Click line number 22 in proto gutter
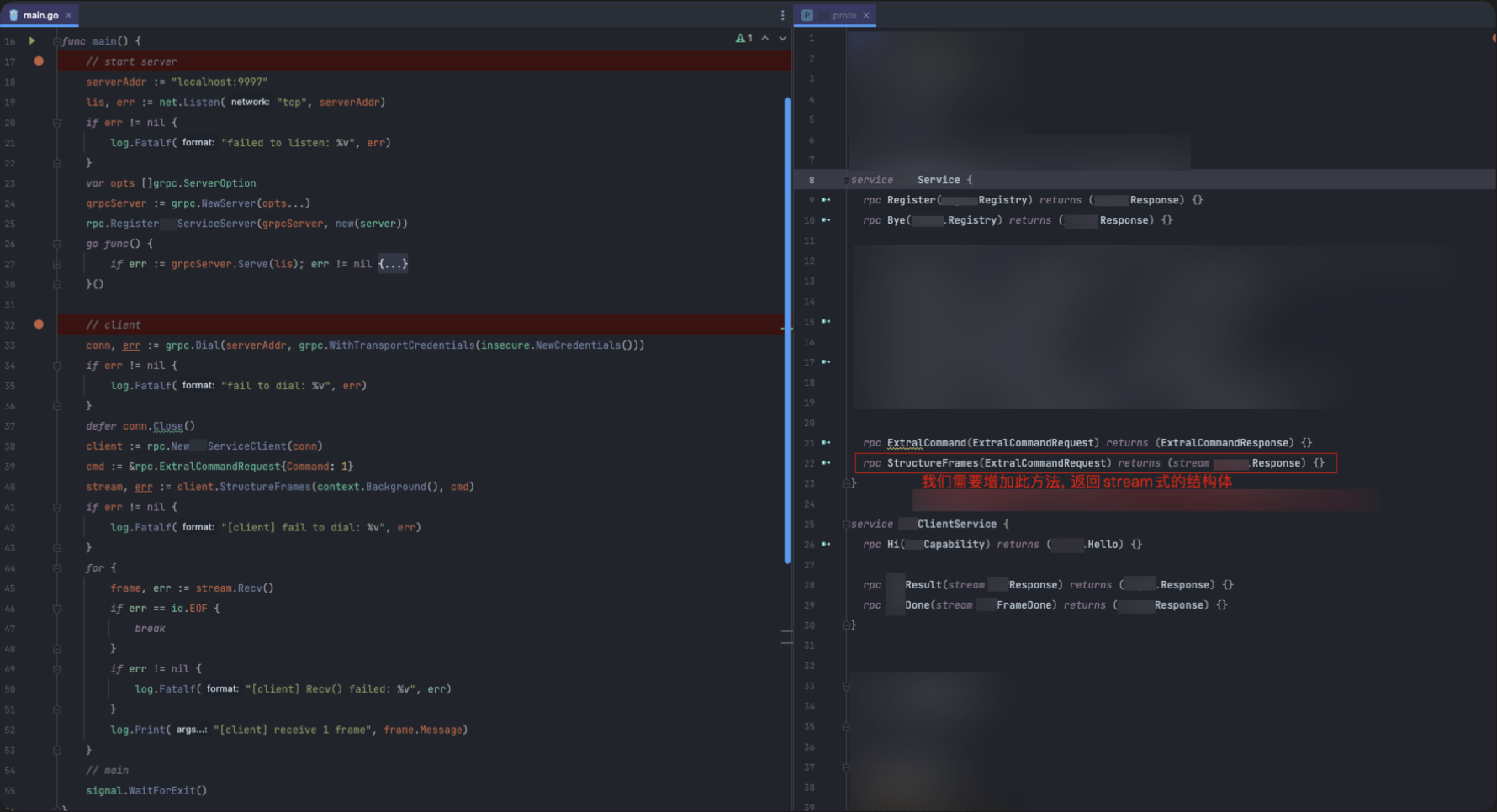 click(x=809, y=463)
